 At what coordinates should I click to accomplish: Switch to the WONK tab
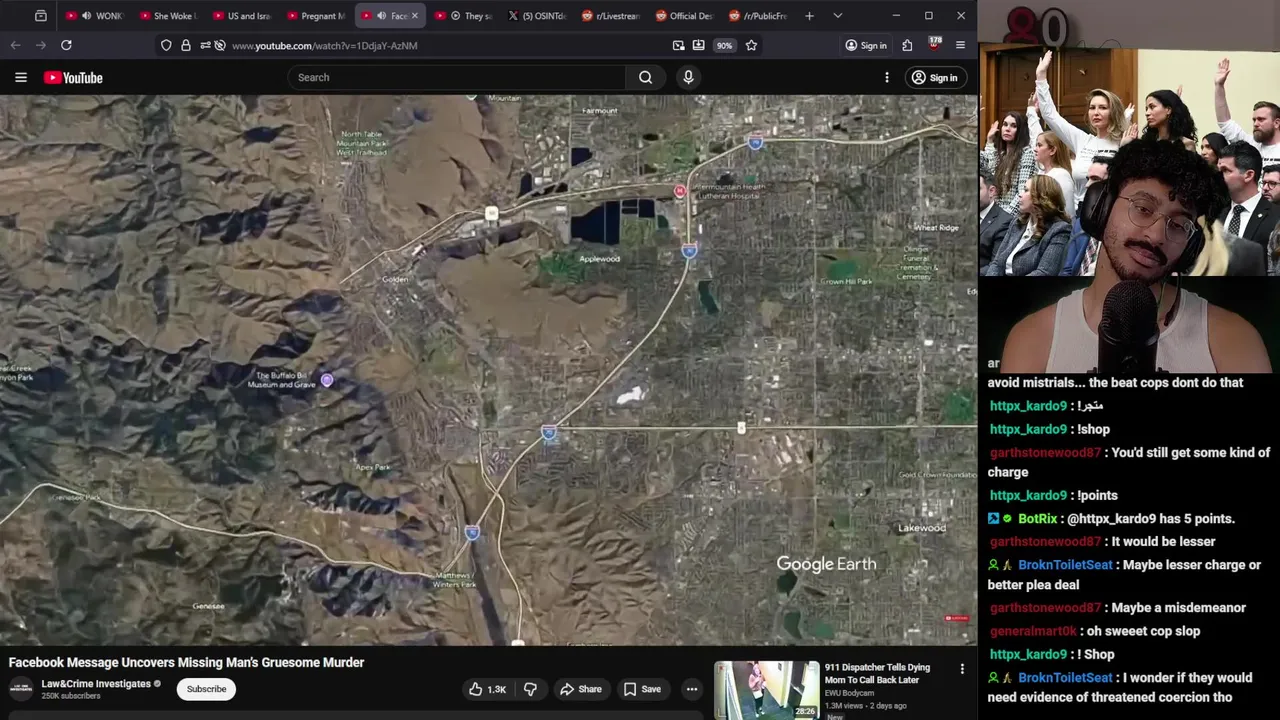(94, 16)
